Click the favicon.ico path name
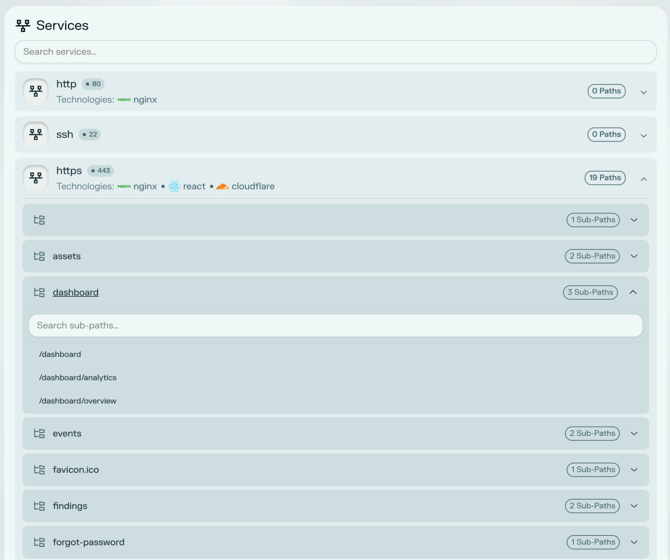Screen dimensions: 670x560 click(76, 470)
